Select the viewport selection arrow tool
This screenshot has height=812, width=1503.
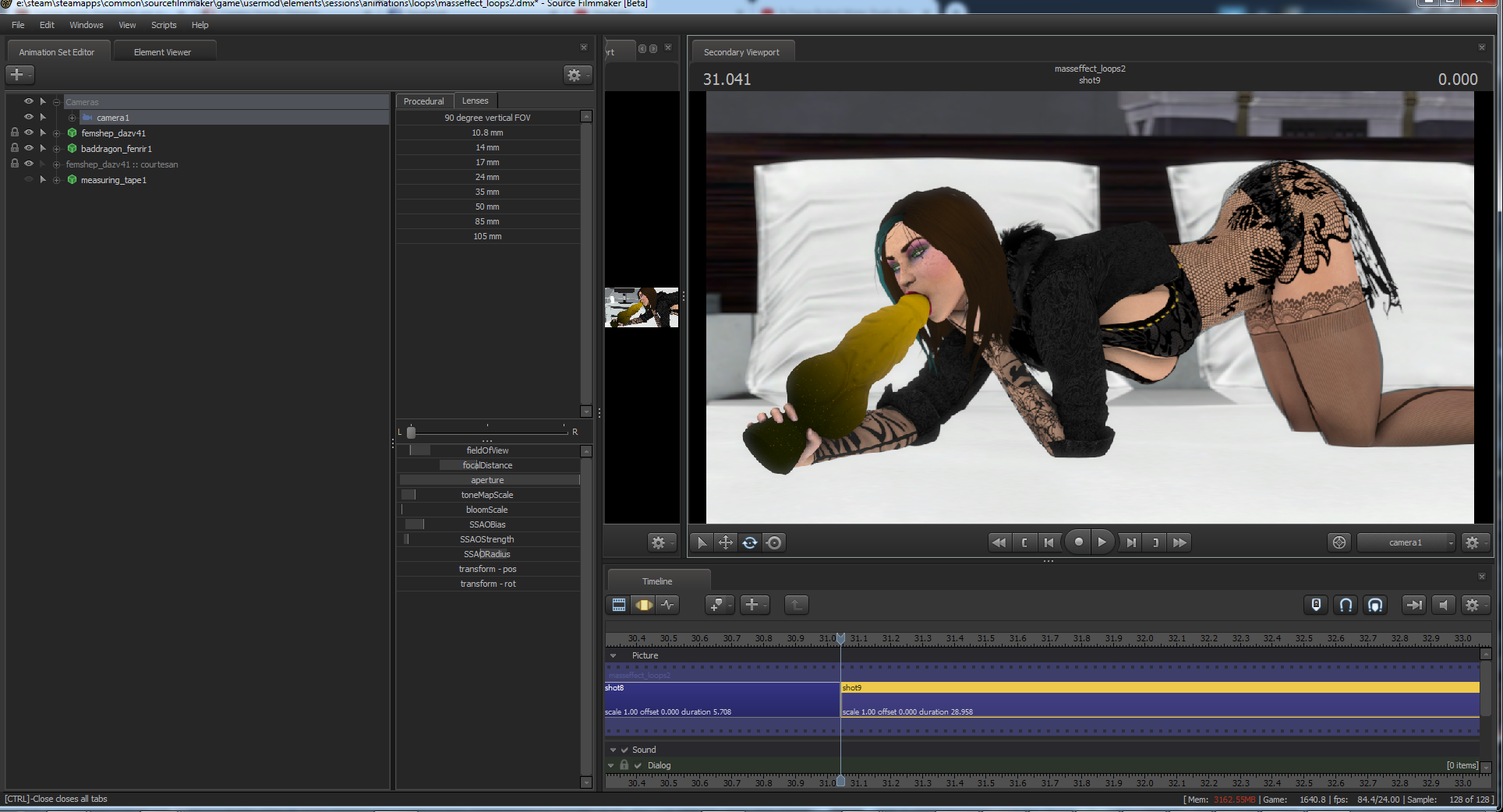(x=702, y=542)
